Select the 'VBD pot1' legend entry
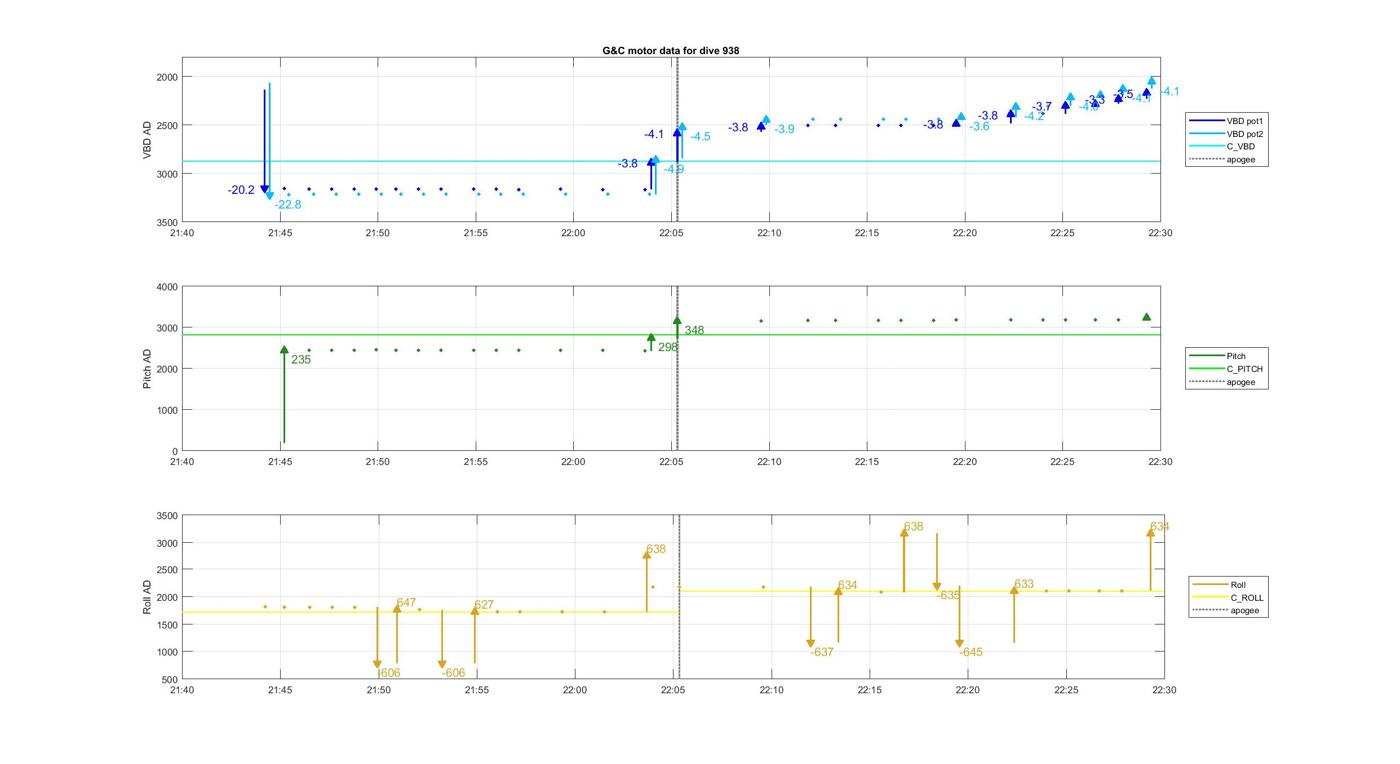Image resolution: width=1400 pixels, height=764 pixels. click(x=1225, y=121)
